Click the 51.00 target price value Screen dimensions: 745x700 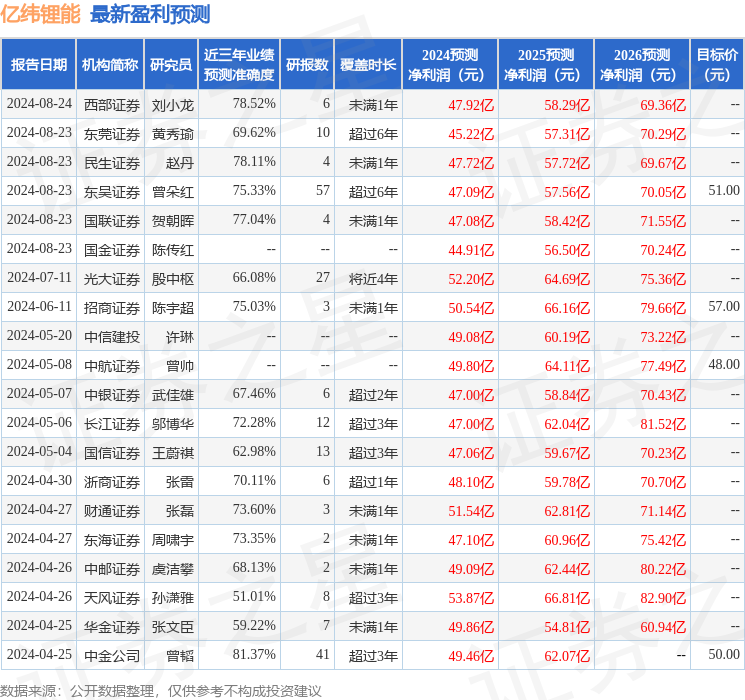click(x=724, y=190)
